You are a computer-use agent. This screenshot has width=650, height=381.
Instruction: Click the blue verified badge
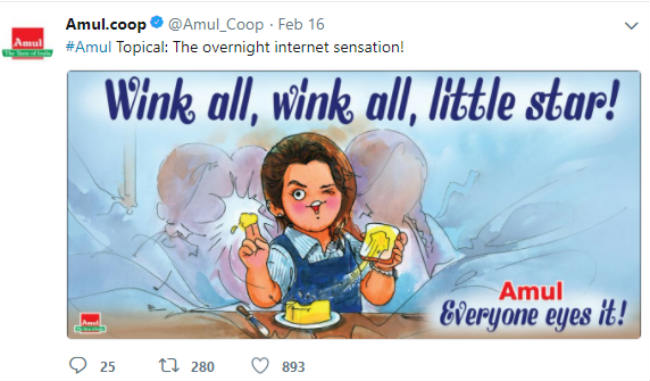pos(157,22)
